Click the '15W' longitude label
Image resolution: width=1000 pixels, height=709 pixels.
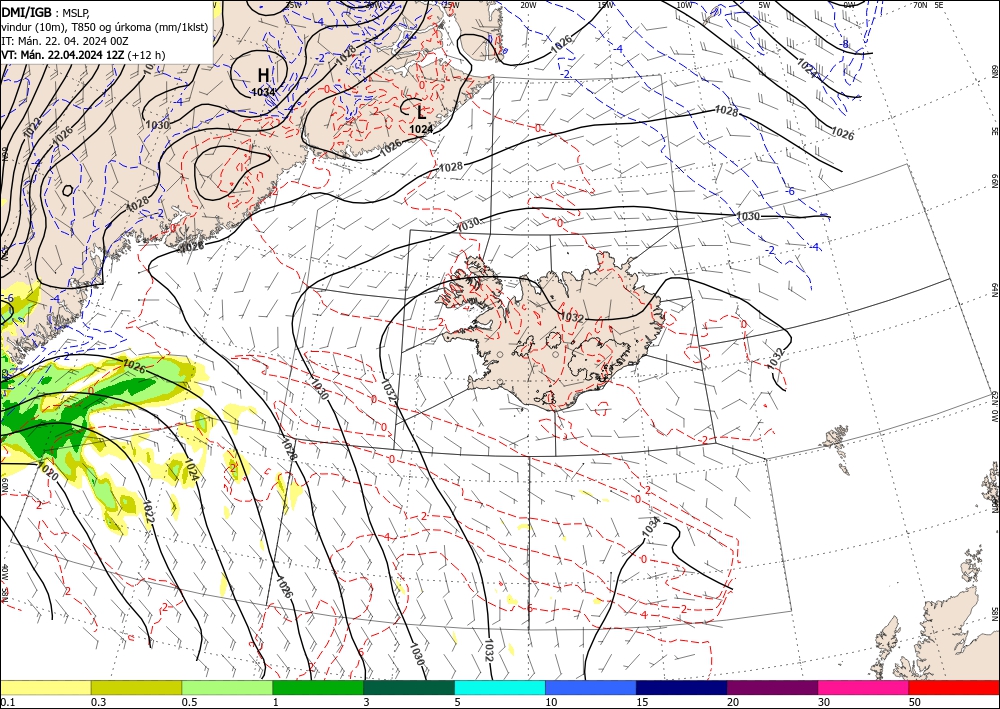point(606,5)
